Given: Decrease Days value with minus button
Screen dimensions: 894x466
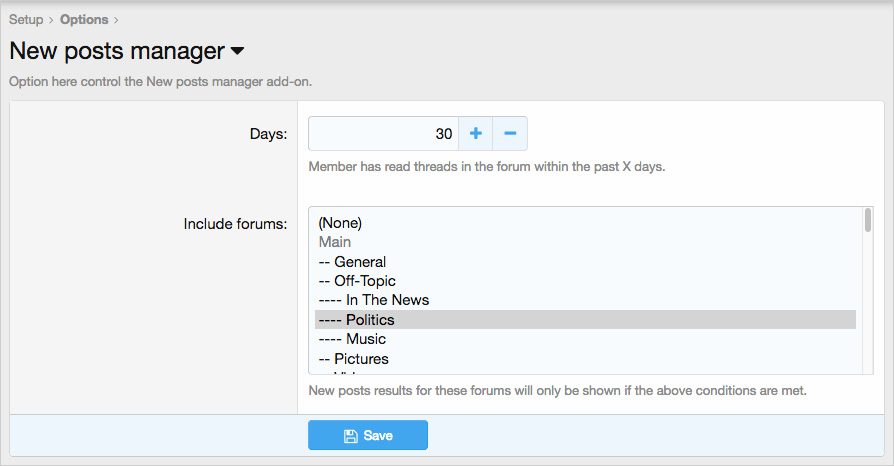Looking at the screenshot, I should point(510,133).
